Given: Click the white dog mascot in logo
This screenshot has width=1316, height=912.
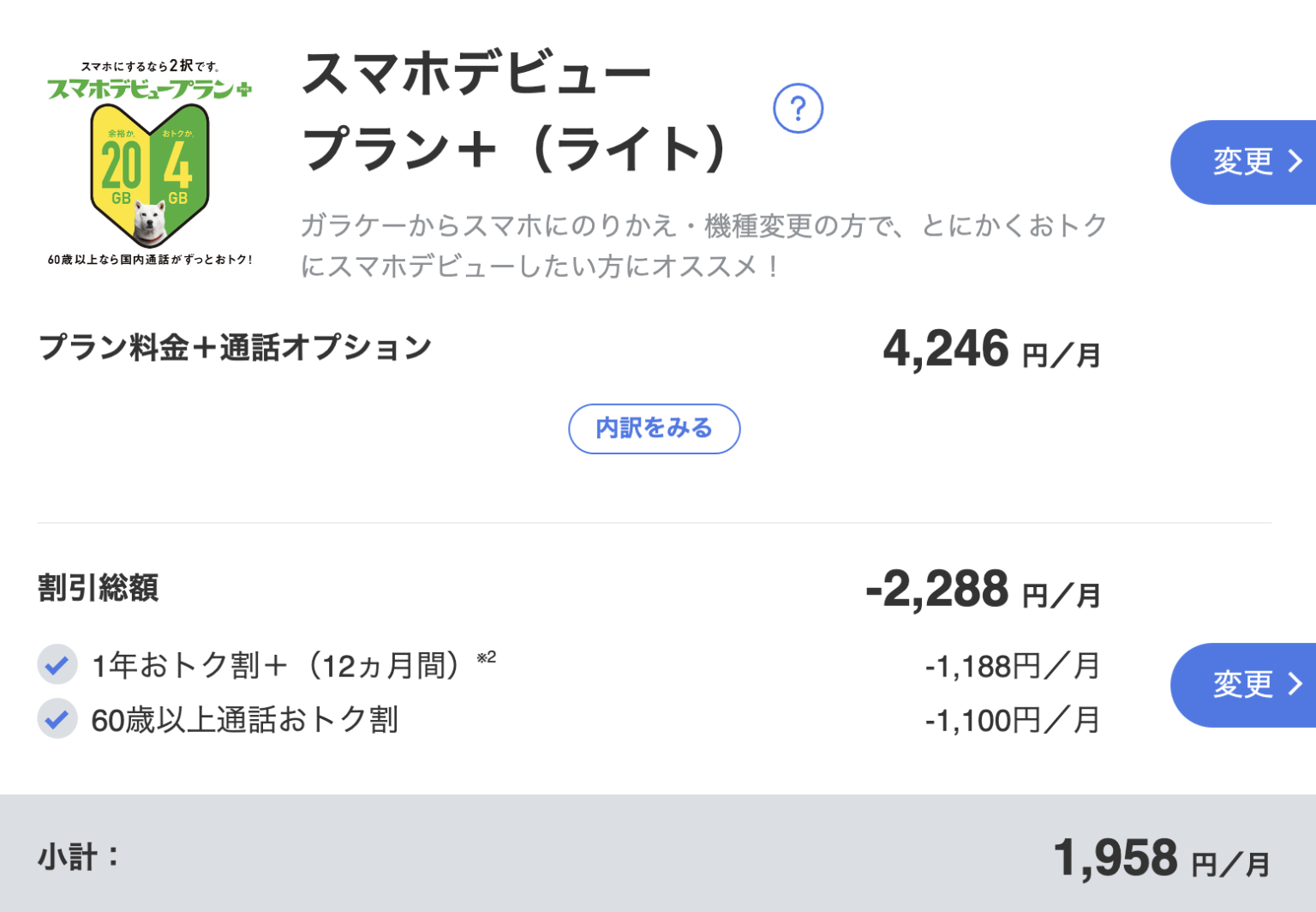Looking at the screenshot, I should pos(151,221).
